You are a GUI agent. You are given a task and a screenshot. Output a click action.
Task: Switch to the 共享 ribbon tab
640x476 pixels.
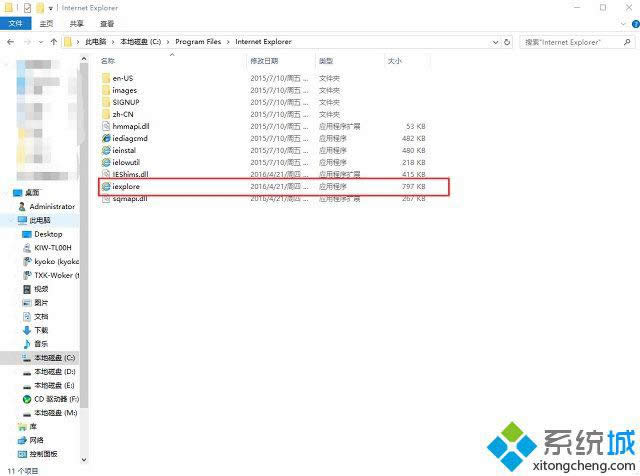coord(76,24)
